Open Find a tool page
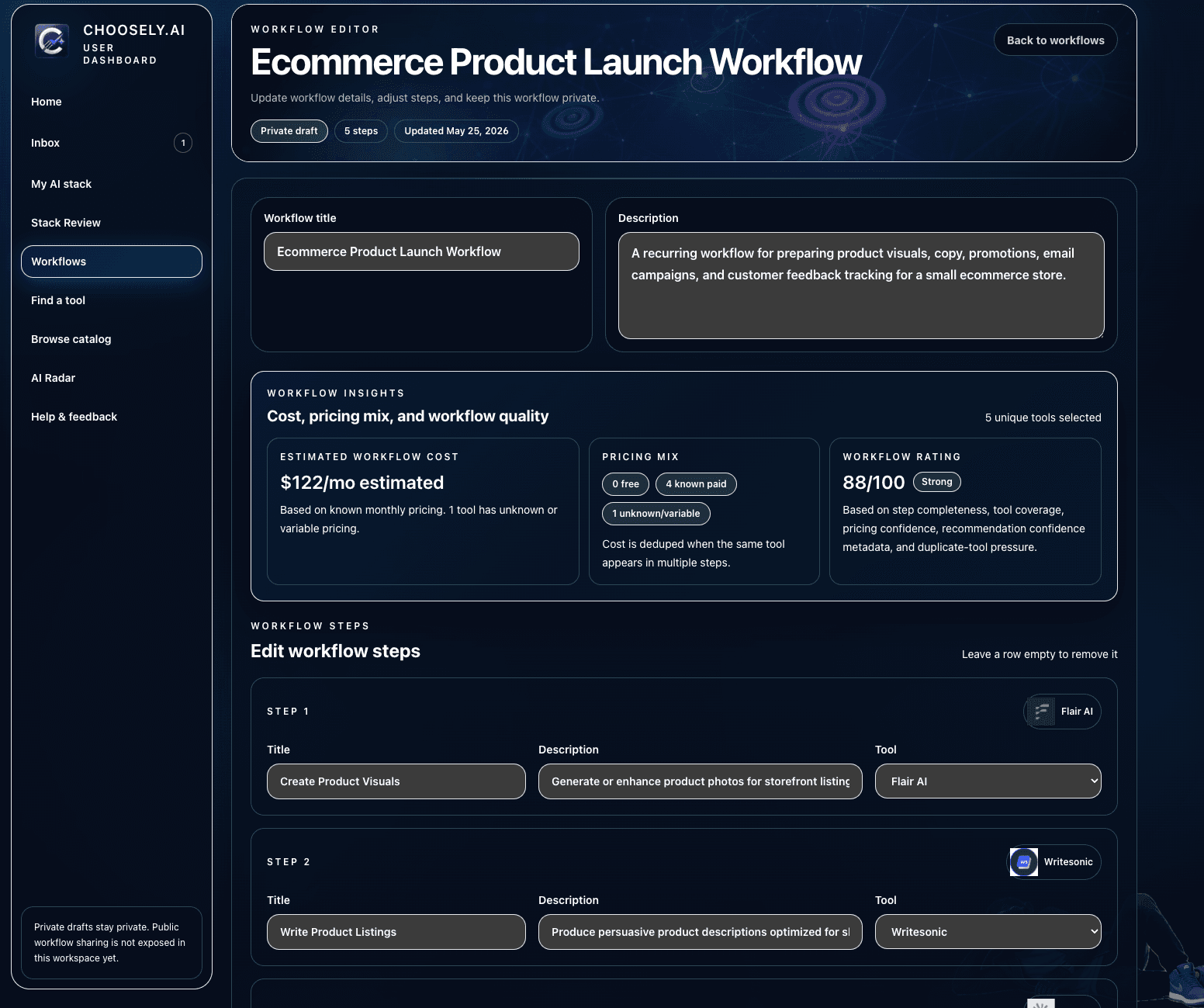This screenshot has height=1008, width=1204. click(112, 300)
